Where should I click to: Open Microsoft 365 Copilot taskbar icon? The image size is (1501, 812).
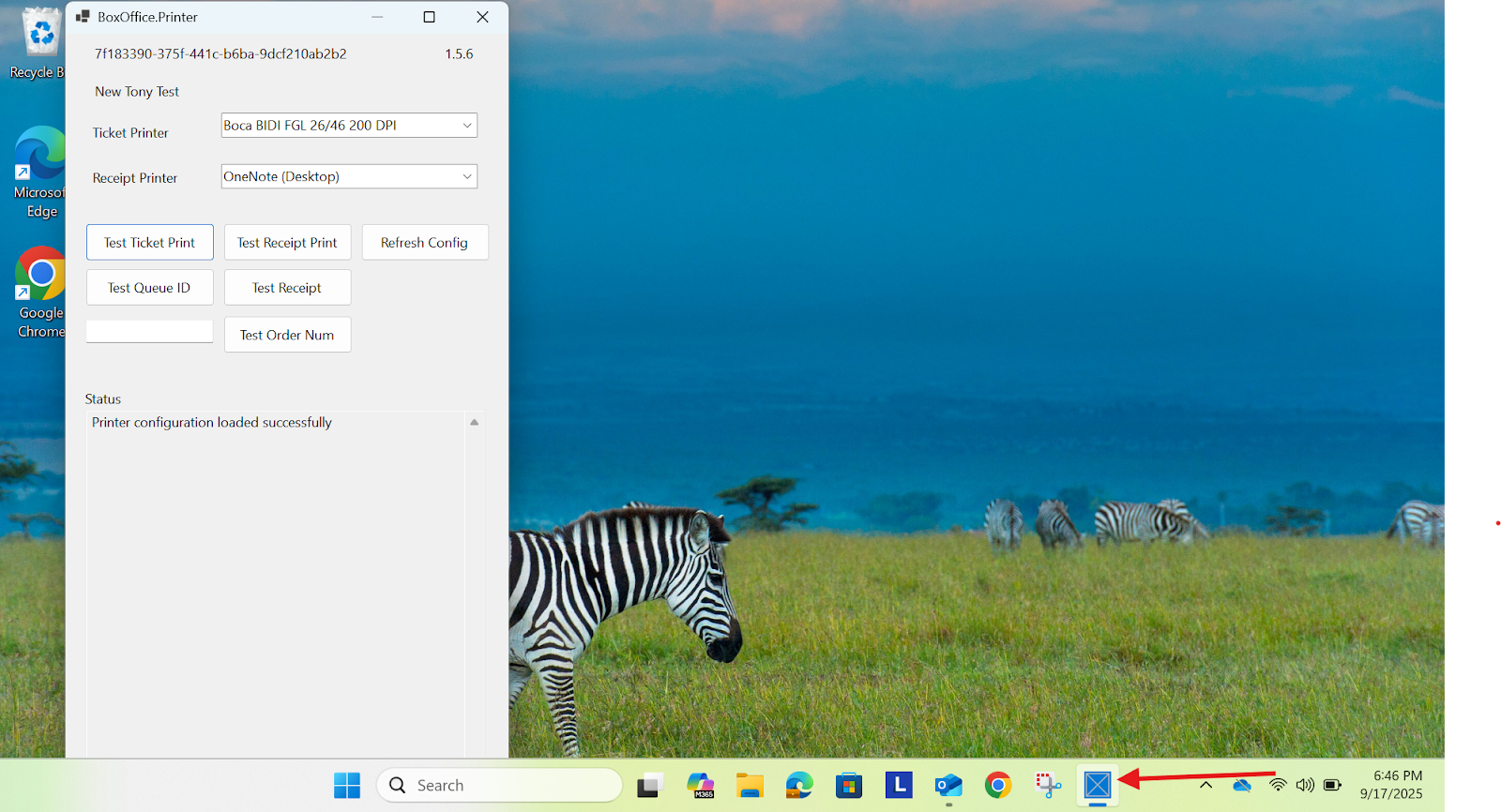[700, 785]
